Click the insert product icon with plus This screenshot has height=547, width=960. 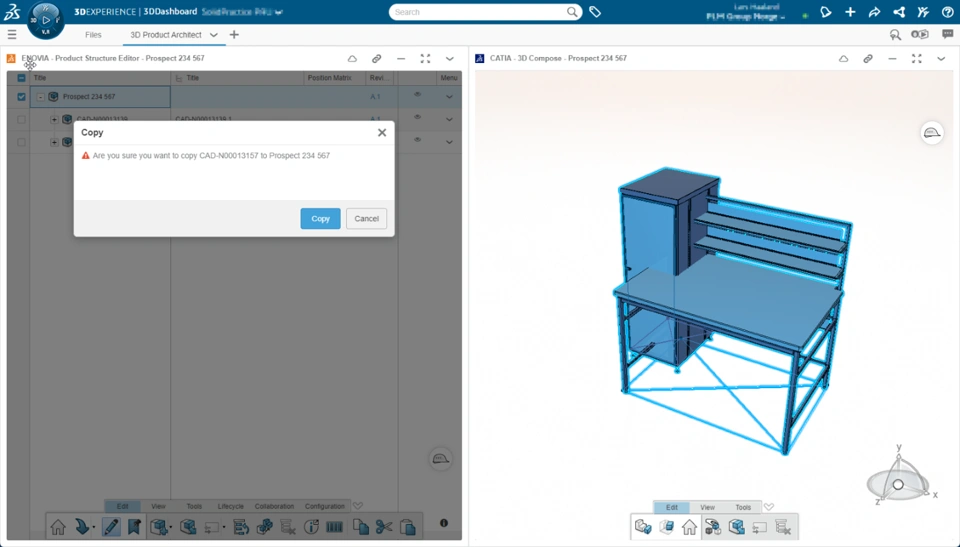160,527
